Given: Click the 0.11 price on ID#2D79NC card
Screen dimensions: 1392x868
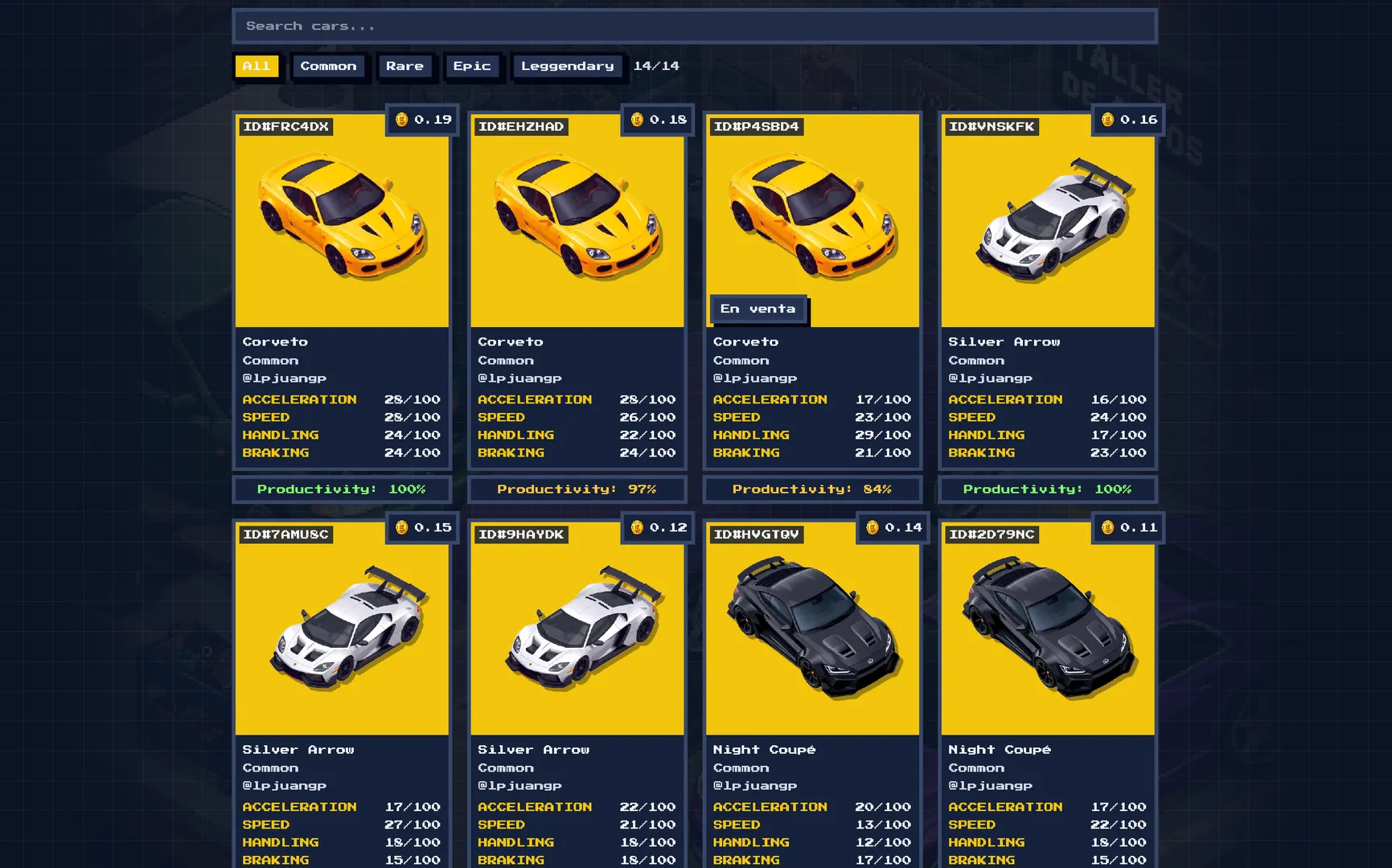Looking at the screenshot, I should click(1139, 527).
